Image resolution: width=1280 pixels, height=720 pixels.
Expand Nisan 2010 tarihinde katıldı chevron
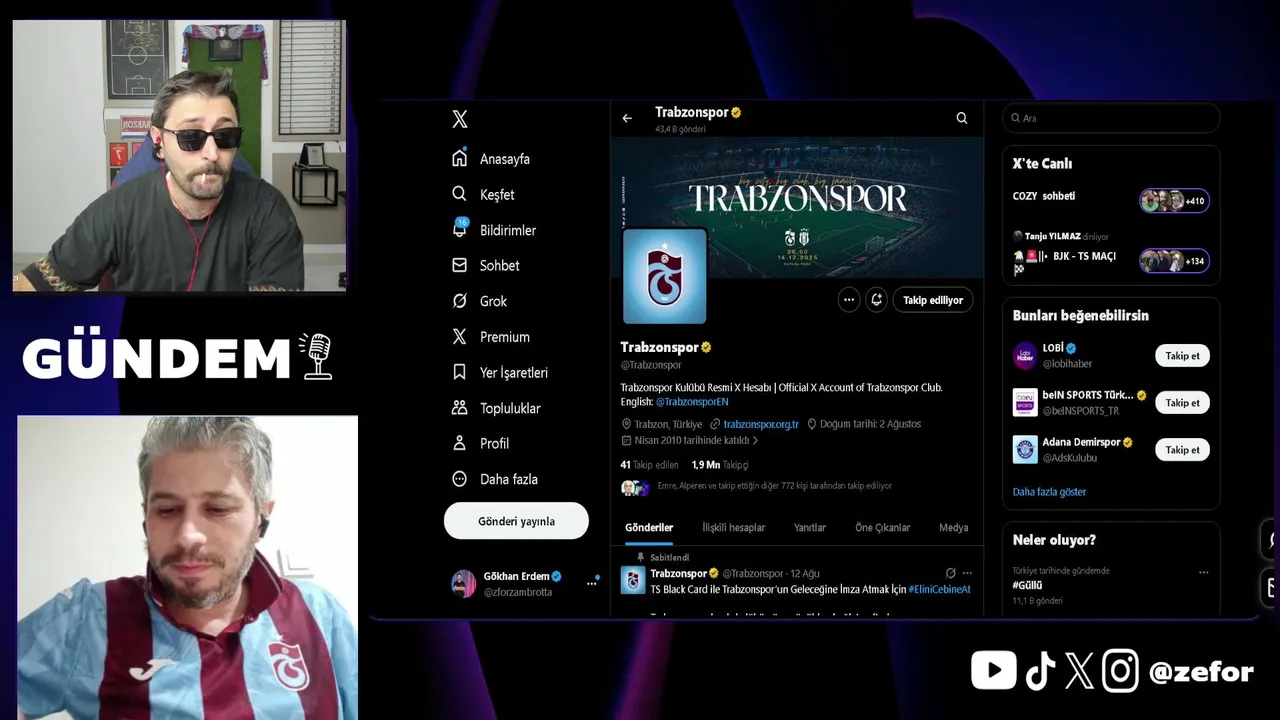[x=755, y=440]
